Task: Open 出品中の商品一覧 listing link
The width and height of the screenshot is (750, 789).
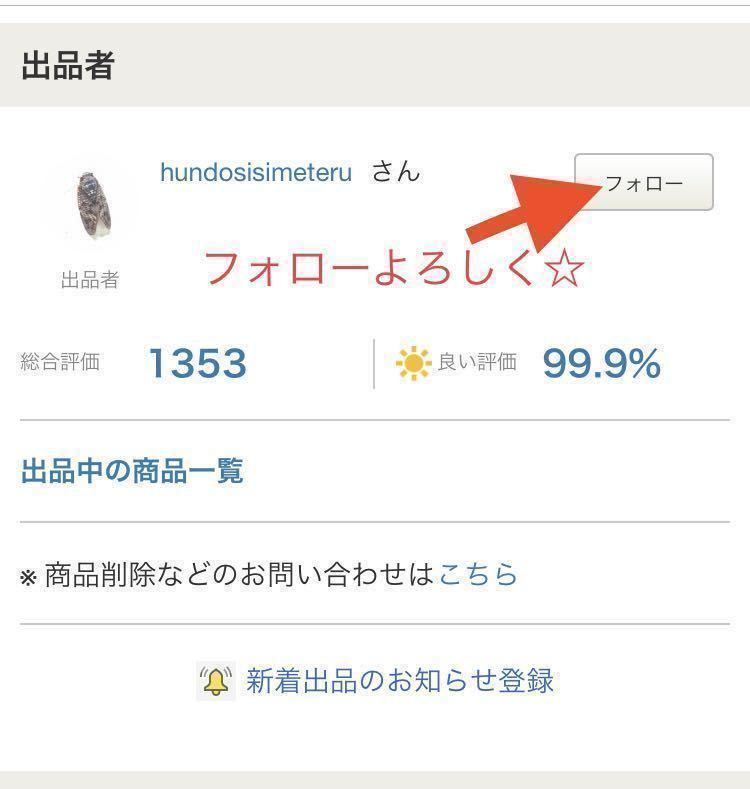Action: point(132,471)
